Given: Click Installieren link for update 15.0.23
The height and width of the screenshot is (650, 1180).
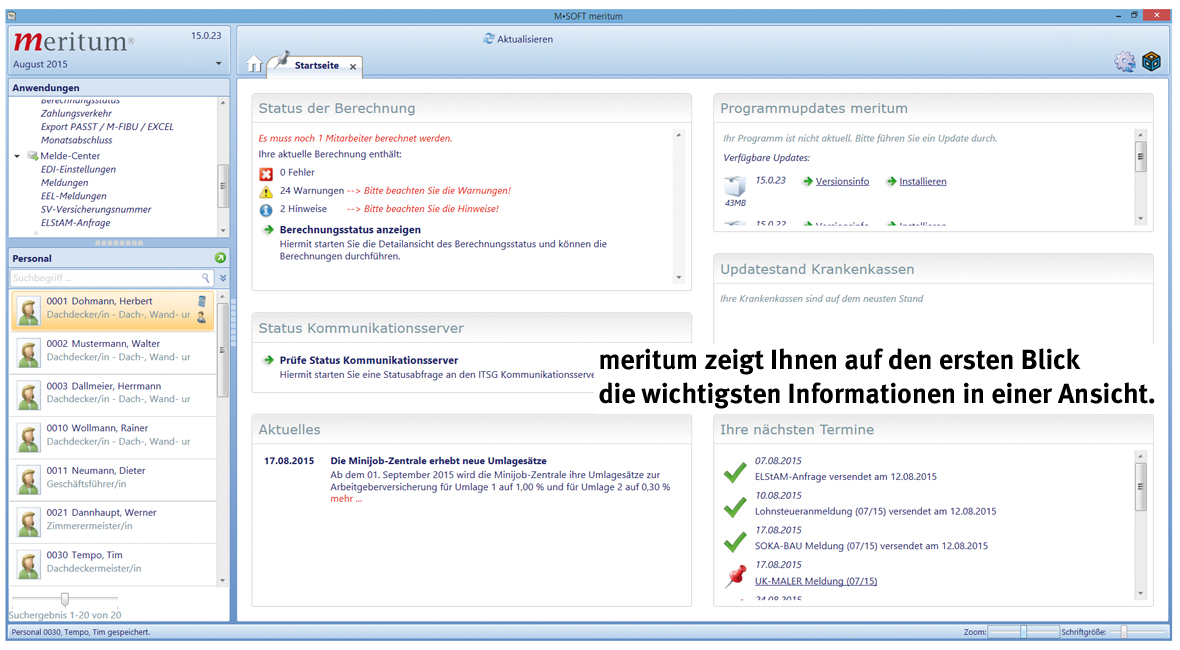Looking at the screenshot, I should point(922,182).
